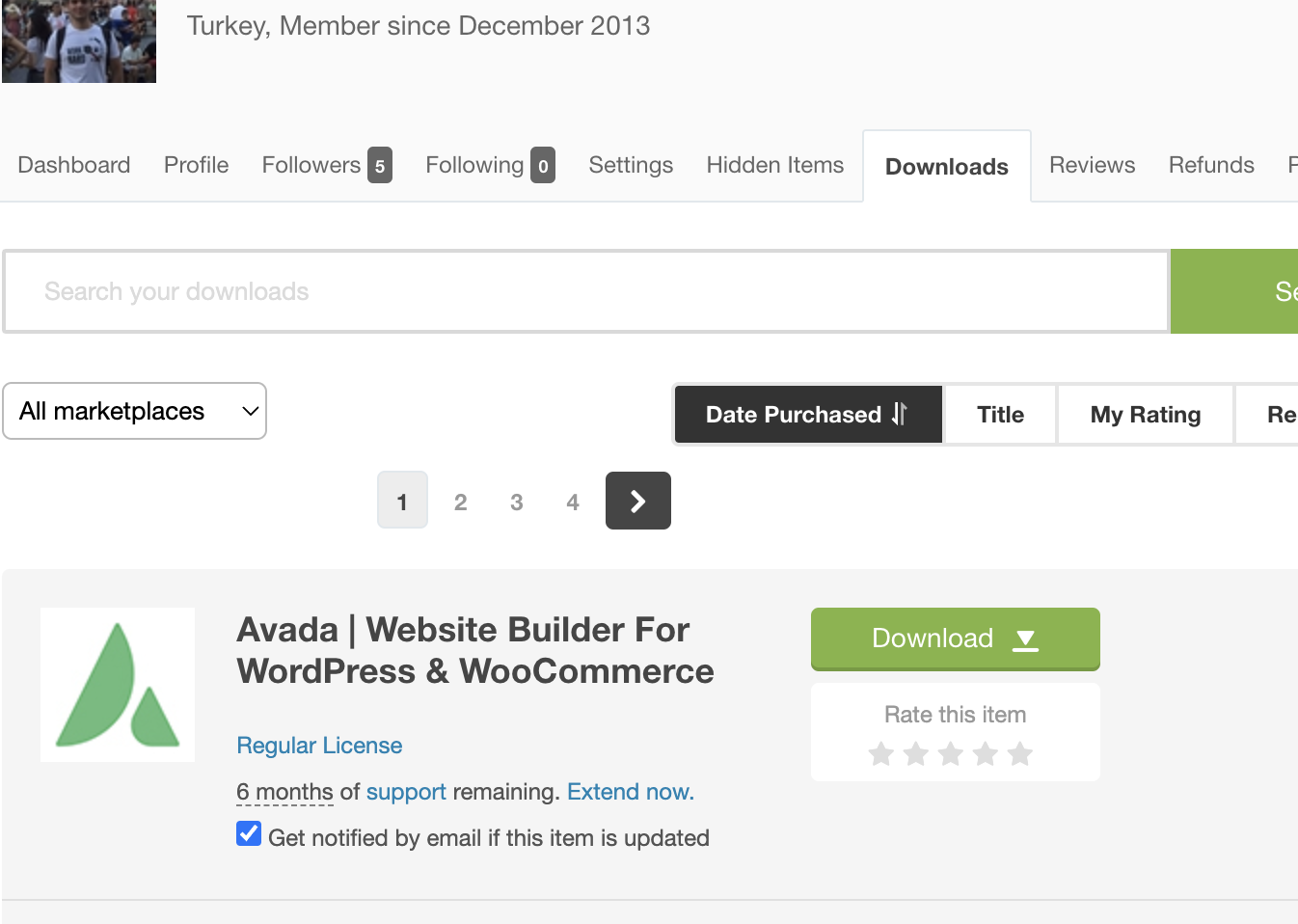Rate the Avada item three stars
The width and height of the screenshot is (1298, 924).
point(950,753)
